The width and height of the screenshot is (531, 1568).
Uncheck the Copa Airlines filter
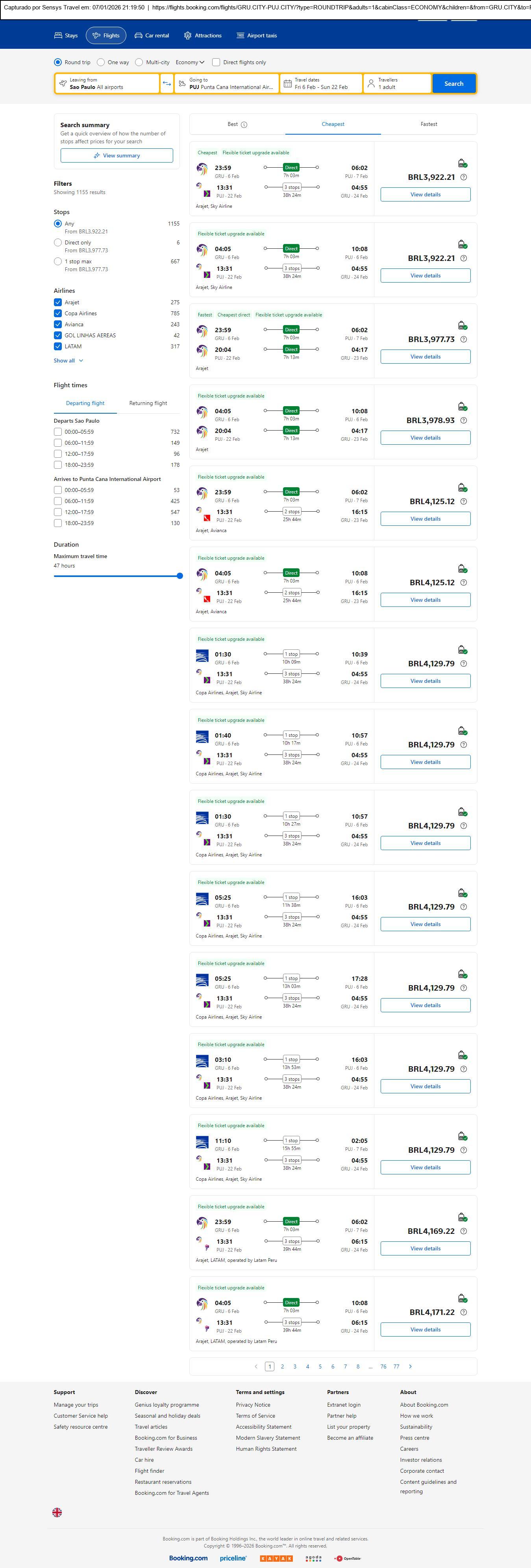click(58, 313)
